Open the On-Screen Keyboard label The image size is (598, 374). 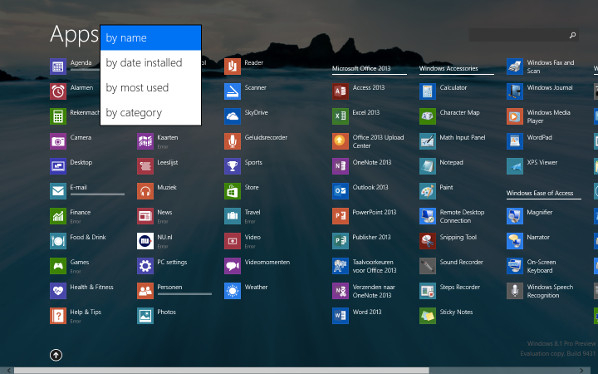point(541,266)
